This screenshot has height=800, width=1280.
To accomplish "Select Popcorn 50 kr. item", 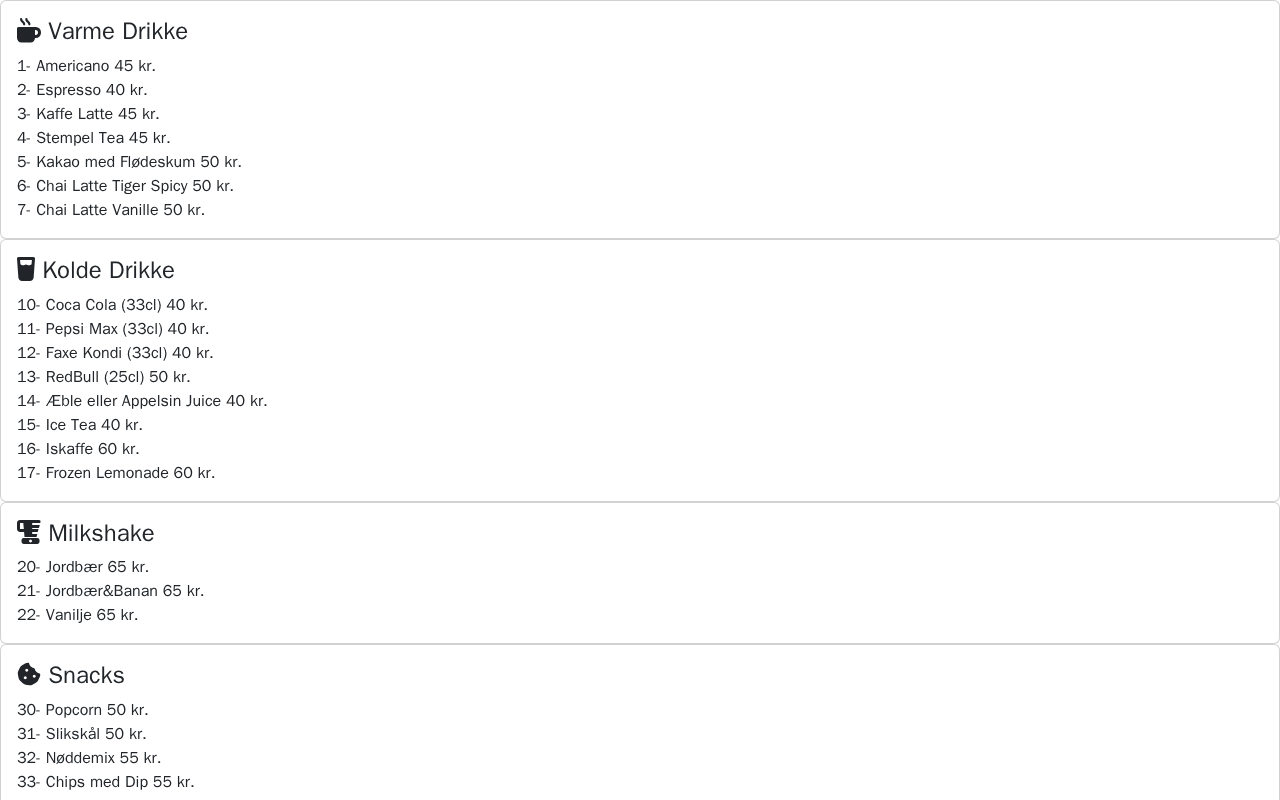I will [x=83, y=710].
